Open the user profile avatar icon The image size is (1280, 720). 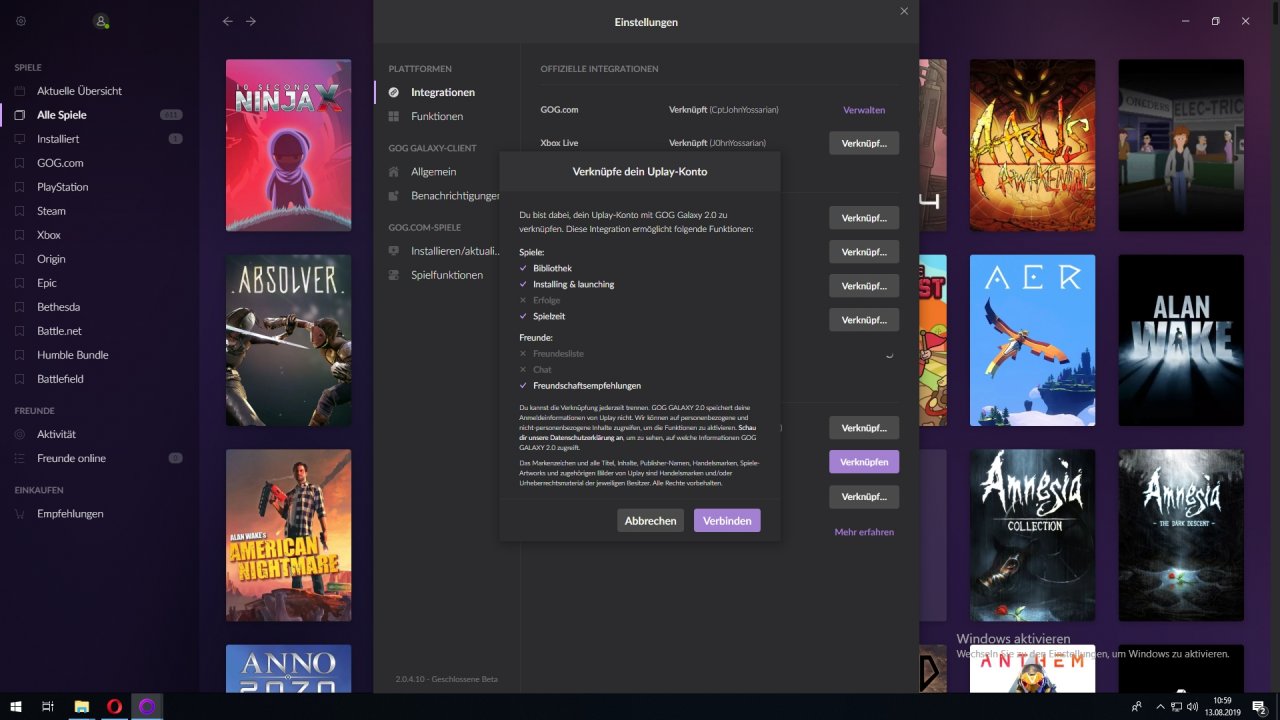(100, 21)
